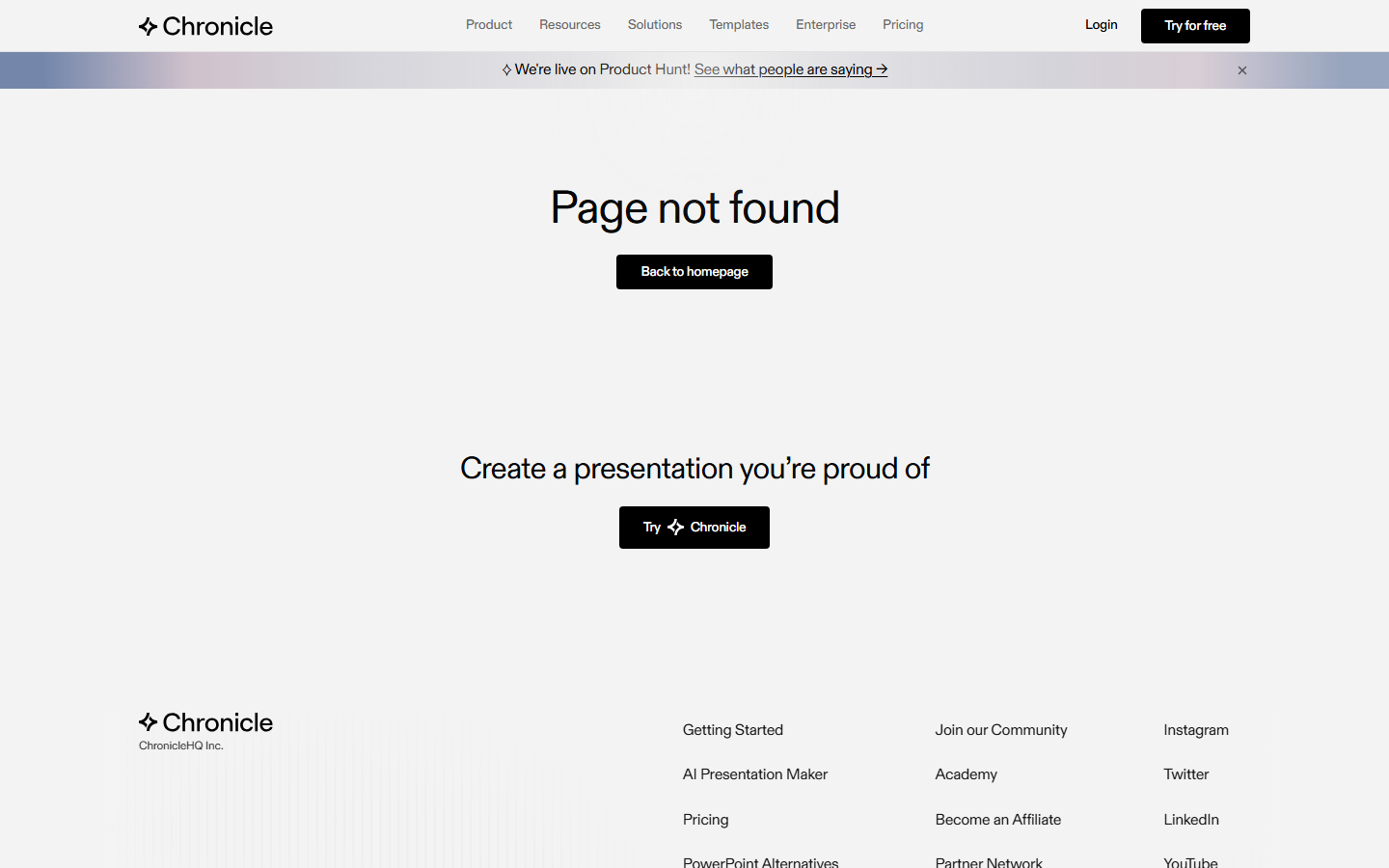Click Try for free
Viewport: 1389px width, 868px height.
(1195, 26)
